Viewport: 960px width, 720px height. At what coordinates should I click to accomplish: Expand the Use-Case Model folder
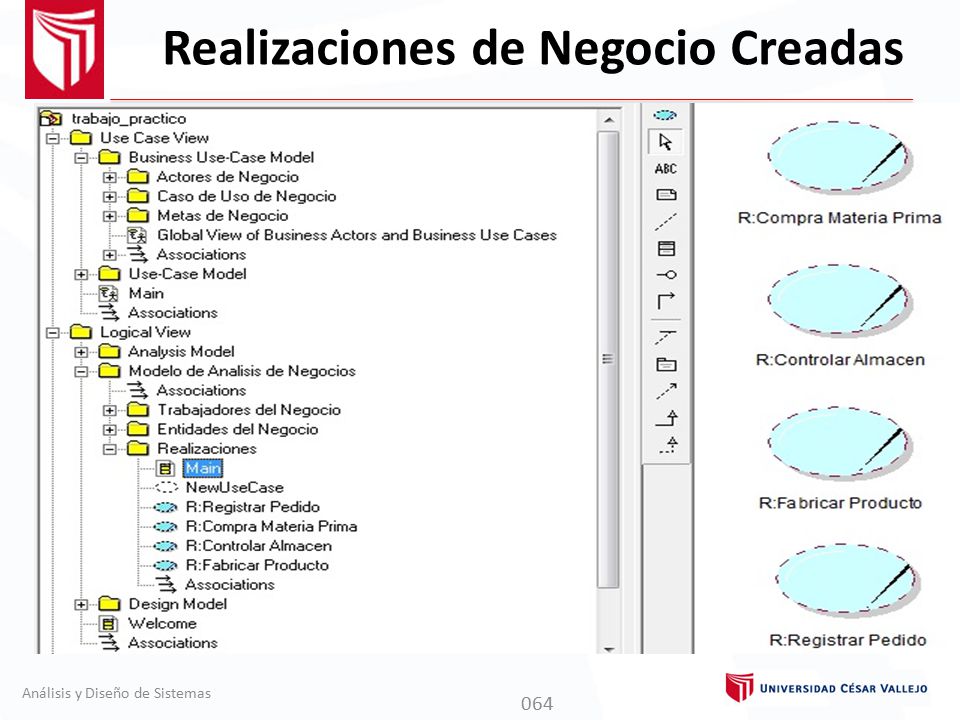[81, 274]
